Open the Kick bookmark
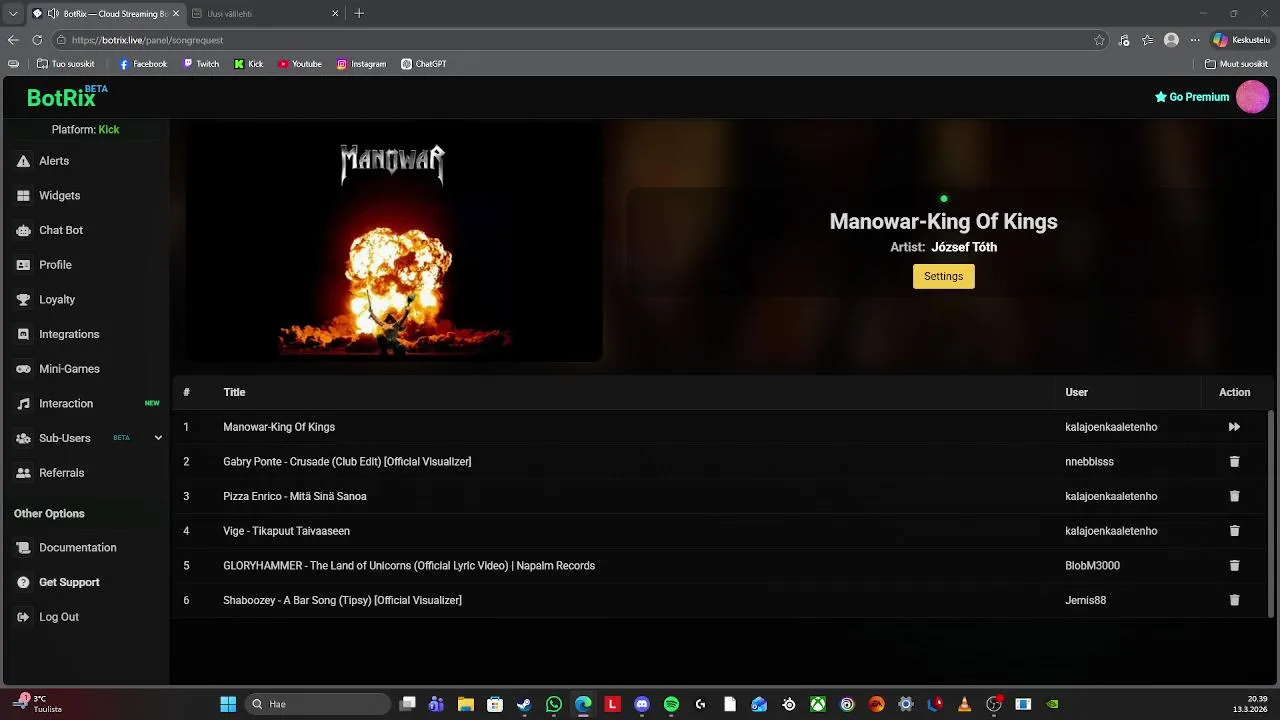 pyautogui.click(x=249, y=64)
